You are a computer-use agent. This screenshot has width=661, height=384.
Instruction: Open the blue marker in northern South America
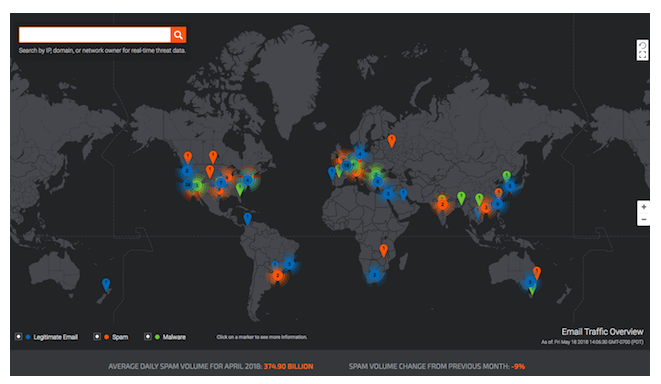(247, 219)
